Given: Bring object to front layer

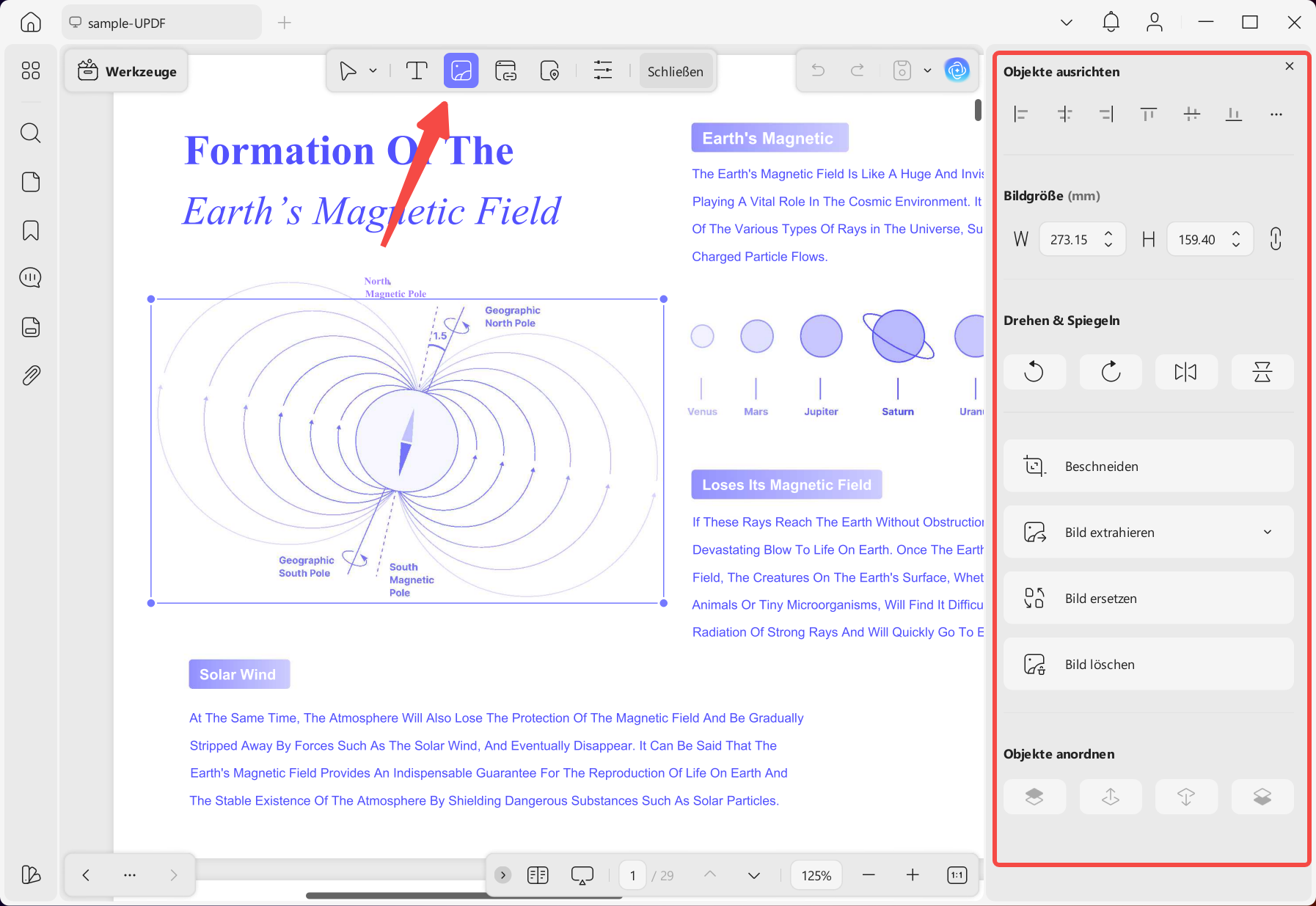Looking at the screenshot, I should pos(1034,797).
